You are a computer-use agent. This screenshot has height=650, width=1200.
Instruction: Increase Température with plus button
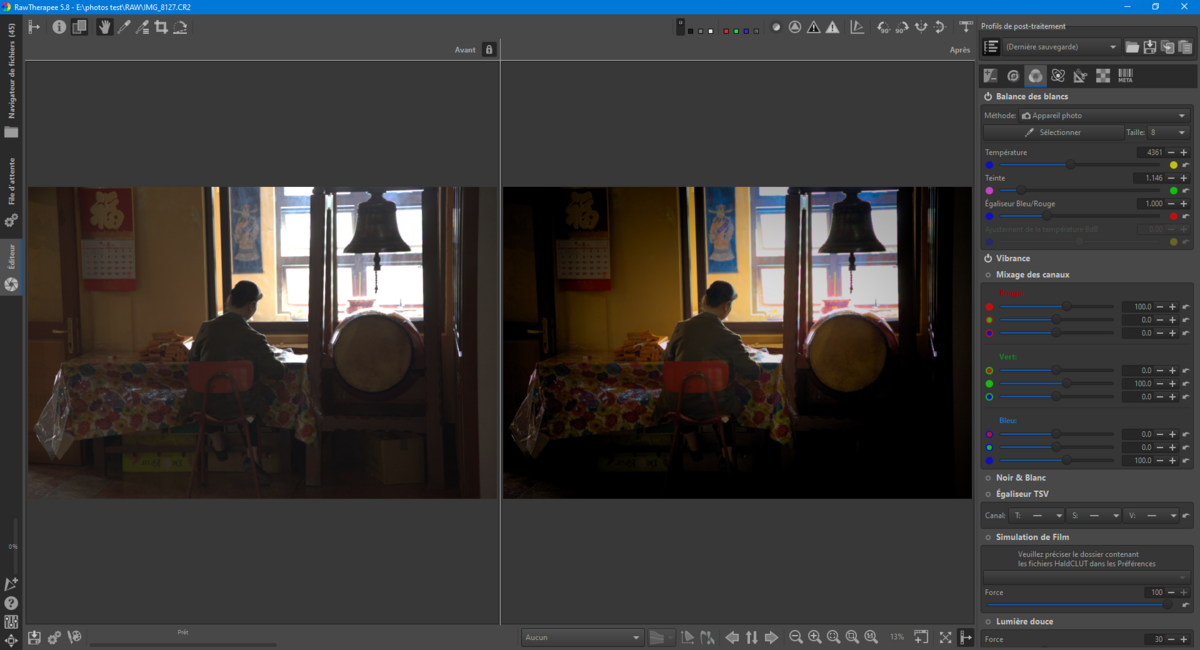[x=1184, y=152]
